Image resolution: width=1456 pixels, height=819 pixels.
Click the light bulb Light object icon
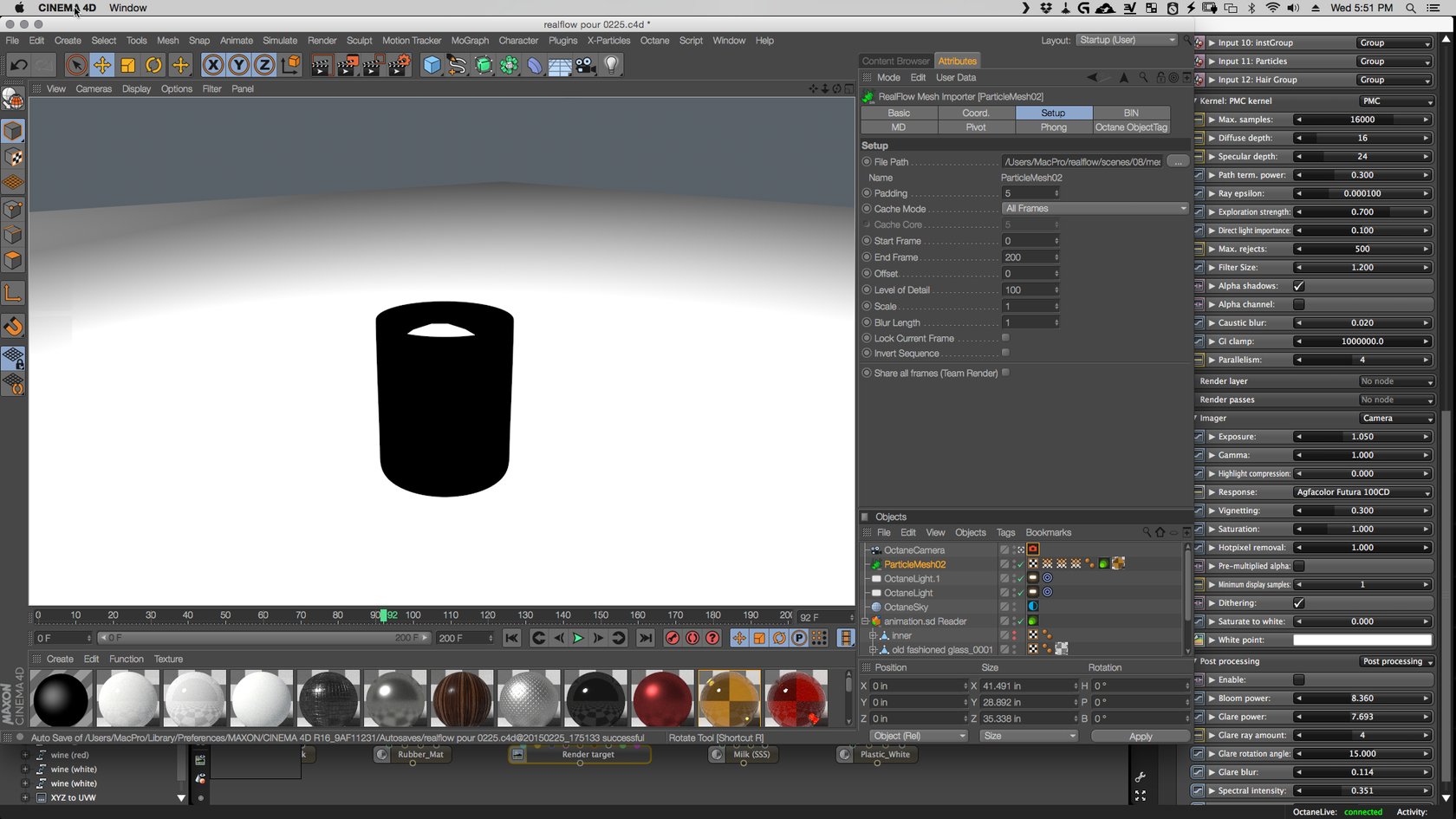612,65
